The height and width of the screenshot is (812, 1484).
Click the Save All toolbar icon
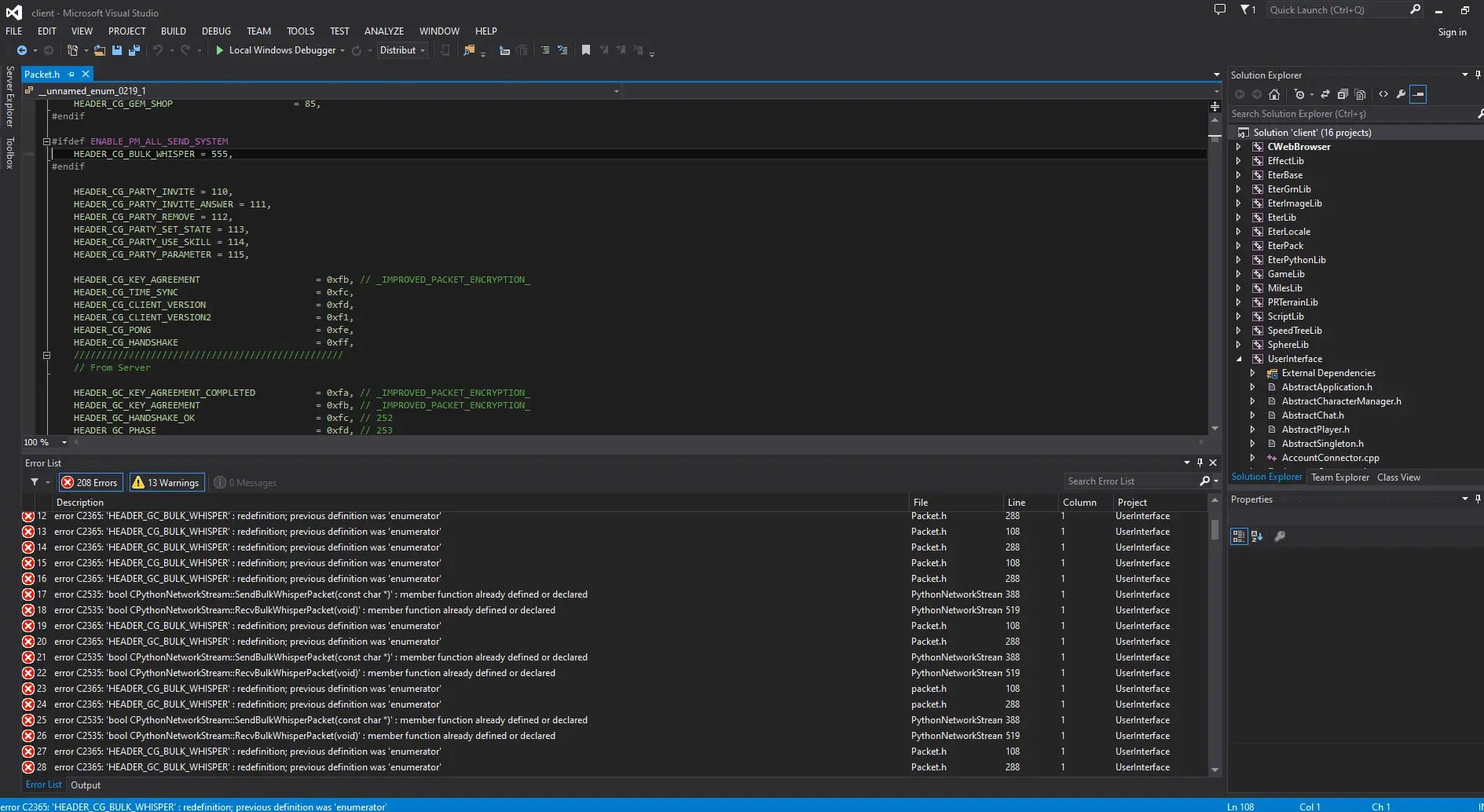(x=134, y=50)
